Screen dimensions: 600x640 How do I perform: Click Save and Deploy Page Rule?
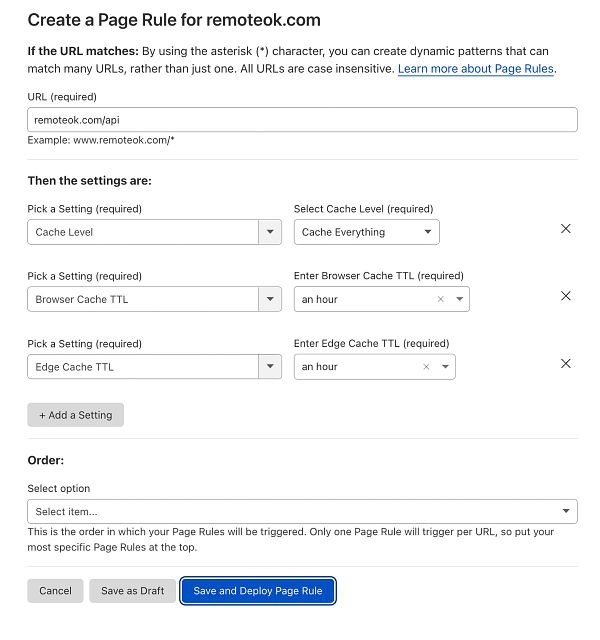[x=258, y=591]
